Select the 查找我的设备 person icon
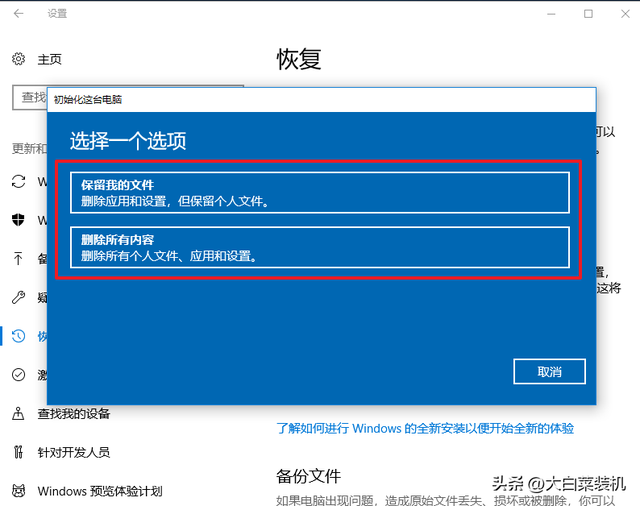Screen dimensions: 640x506 (x=18, y=413)
